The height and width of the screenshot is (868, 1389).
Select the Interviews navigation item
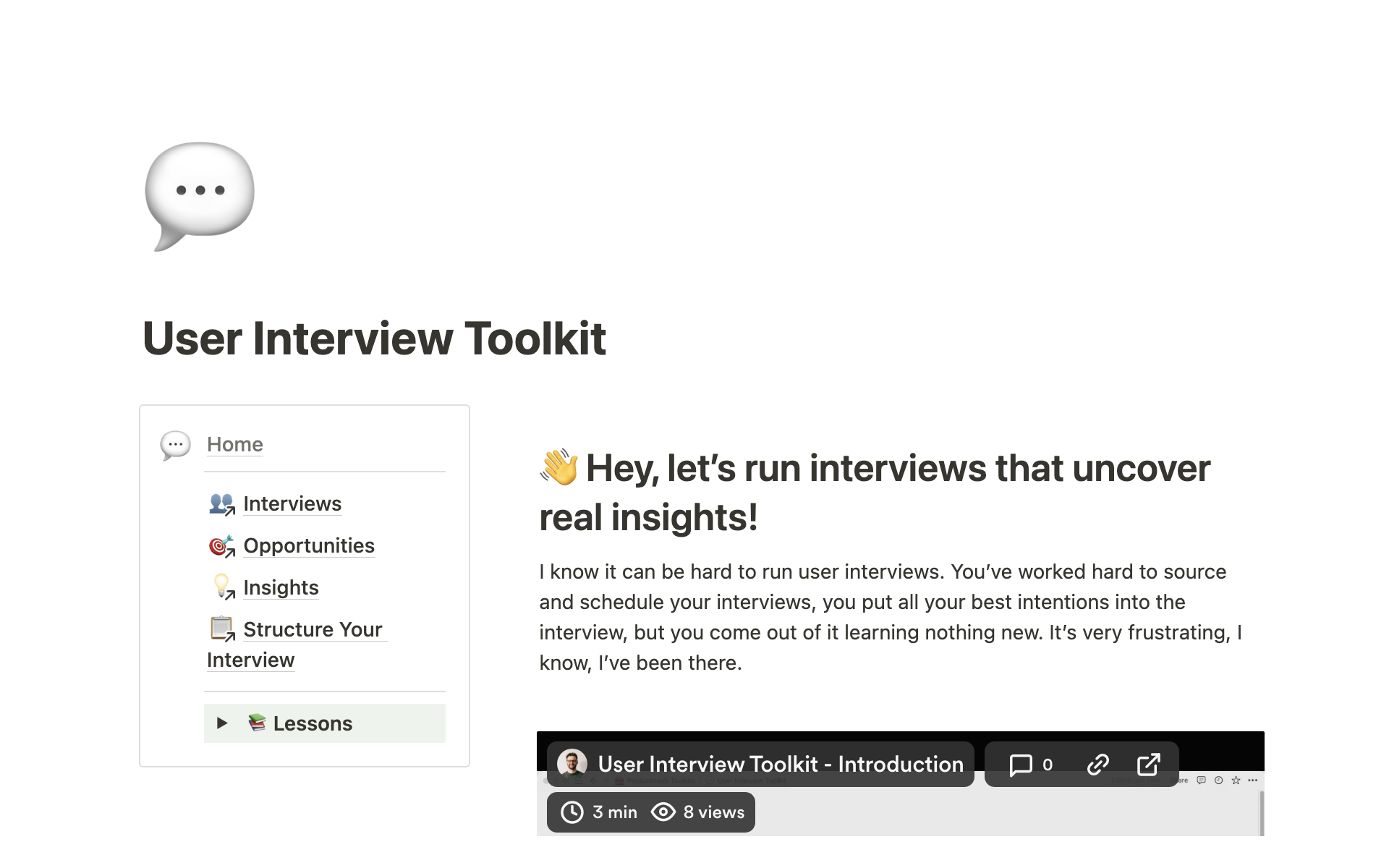tap(292, 503)
